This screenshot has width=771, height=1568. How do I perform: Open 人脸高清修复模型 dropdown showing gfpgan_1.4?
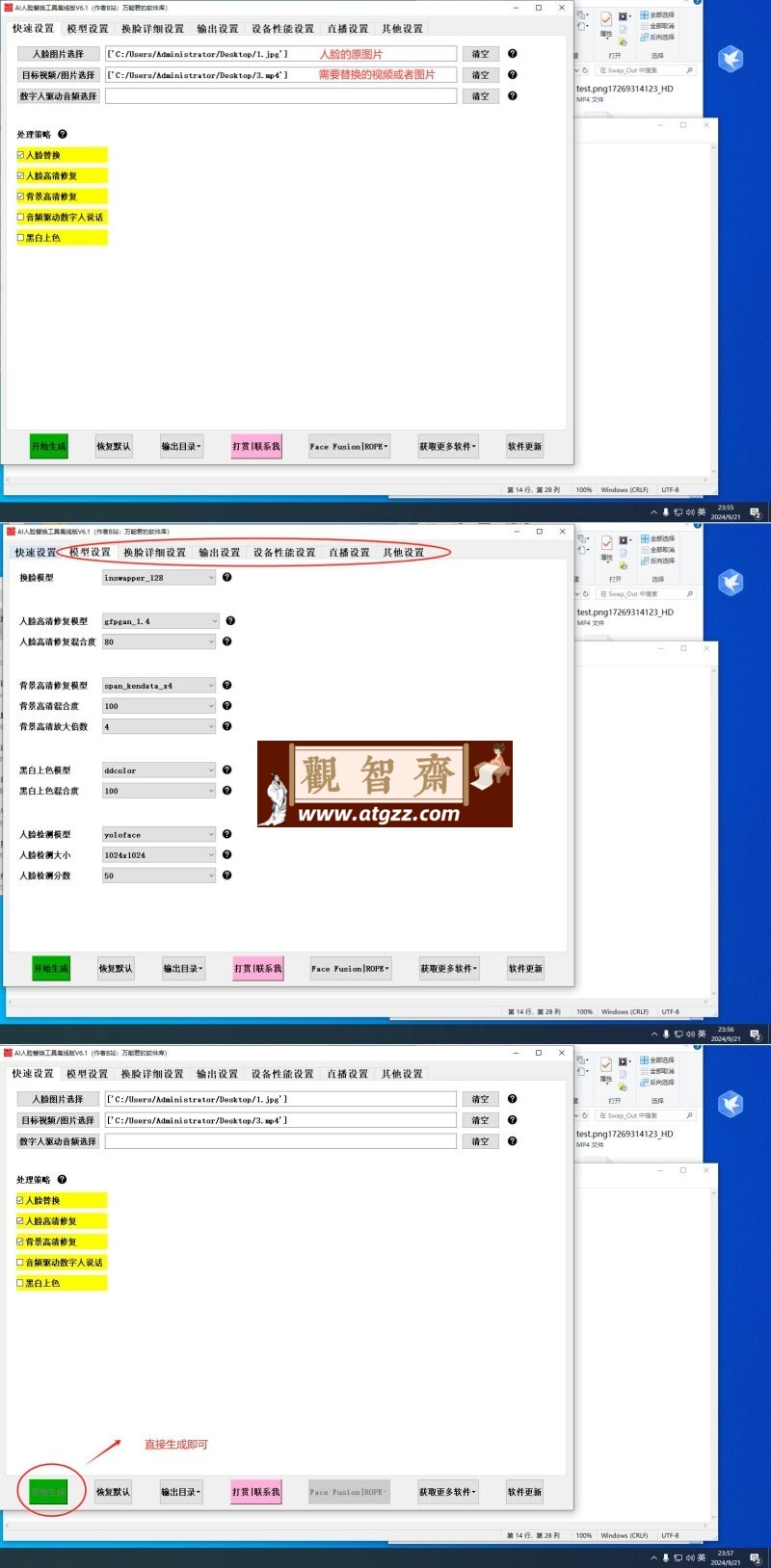click(x=161, y=621)
